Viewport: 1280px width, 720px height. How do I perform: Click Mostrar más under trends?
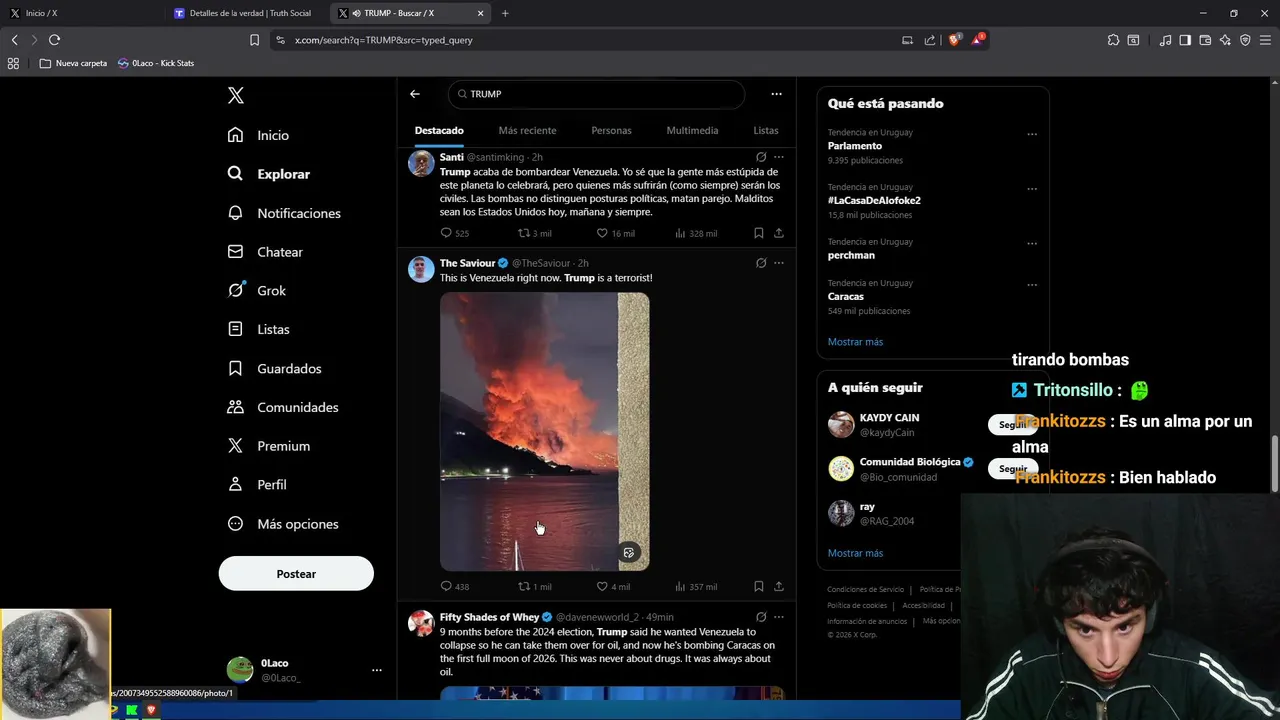click(855, 342)
